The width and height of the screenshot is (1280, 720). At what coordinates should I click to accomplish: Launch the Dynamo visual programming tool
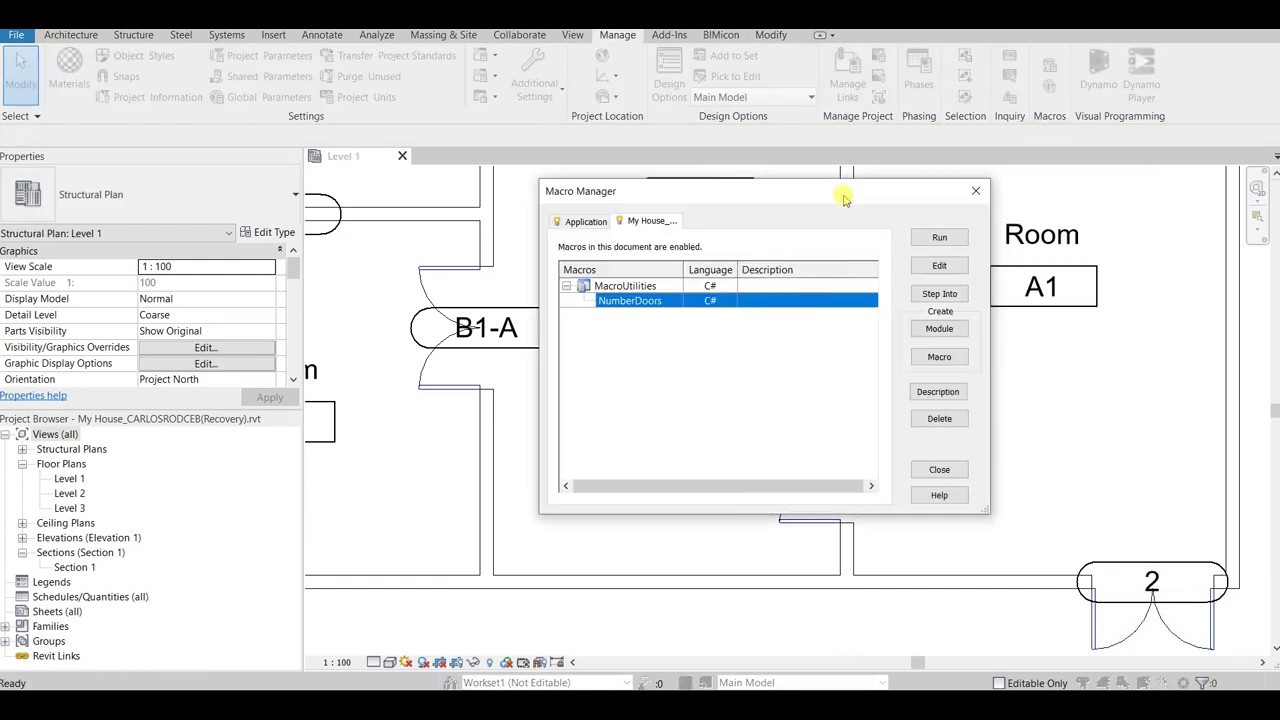[x=1098, y=70]
